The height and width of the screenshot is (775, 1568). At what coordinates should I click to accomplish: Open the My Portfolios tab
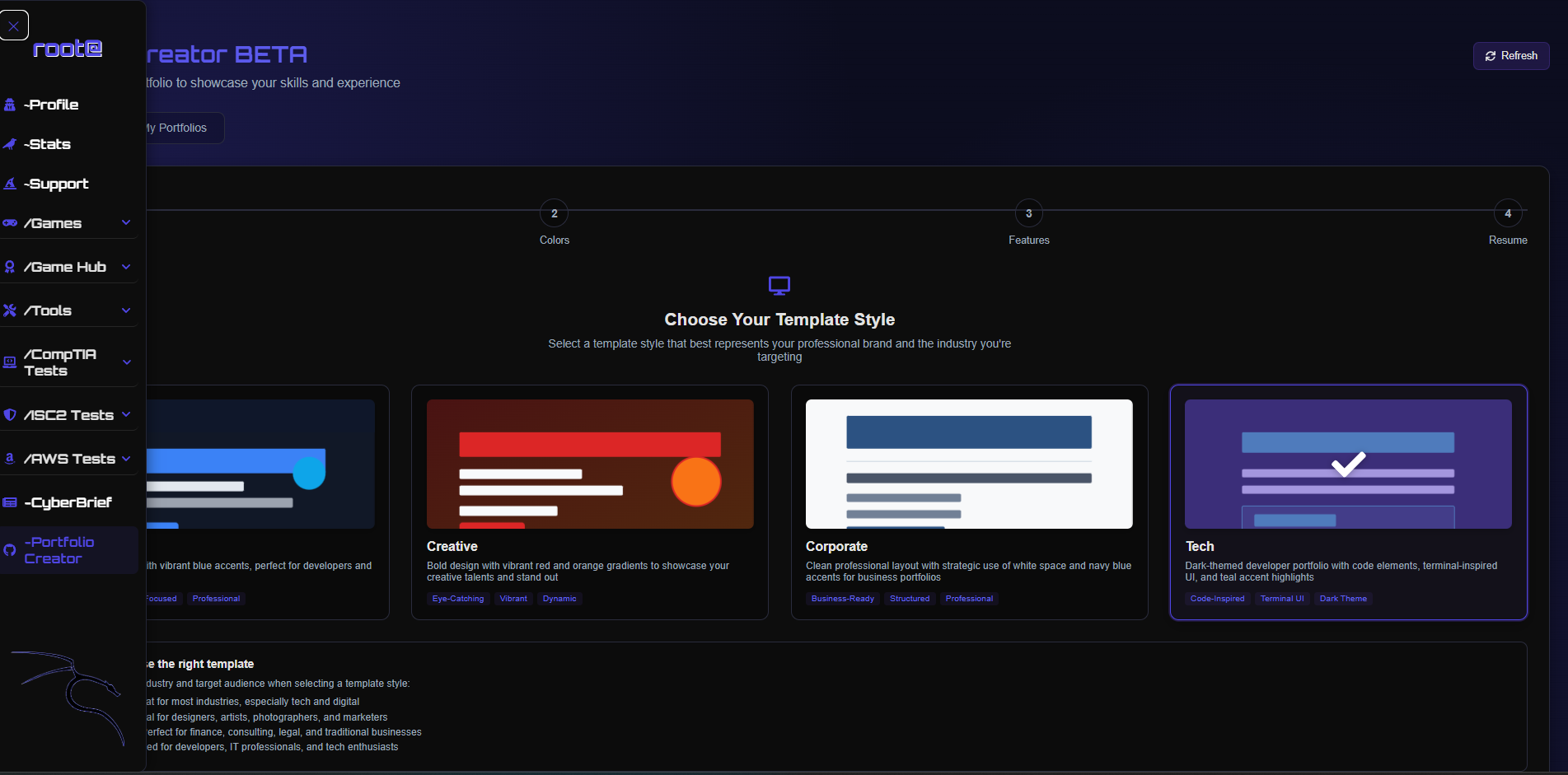pos(176,128)
